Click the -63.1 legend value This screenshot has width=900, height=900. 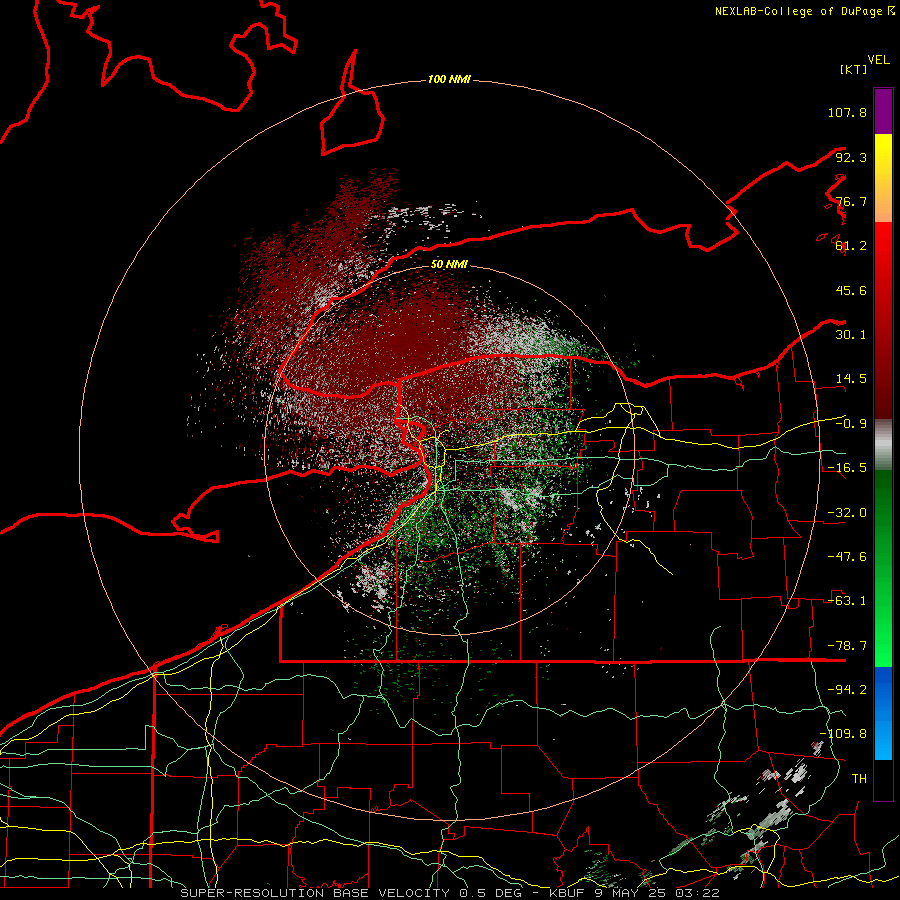point(847,601)
